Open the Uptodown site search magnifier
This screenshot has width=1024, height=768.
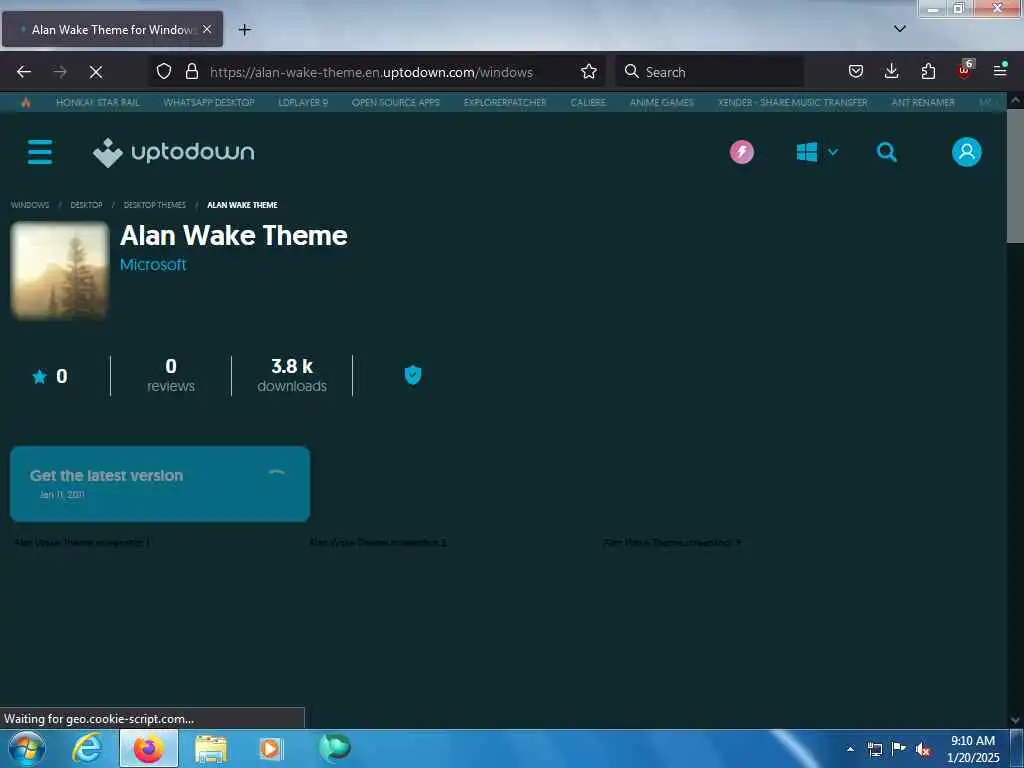886,152
